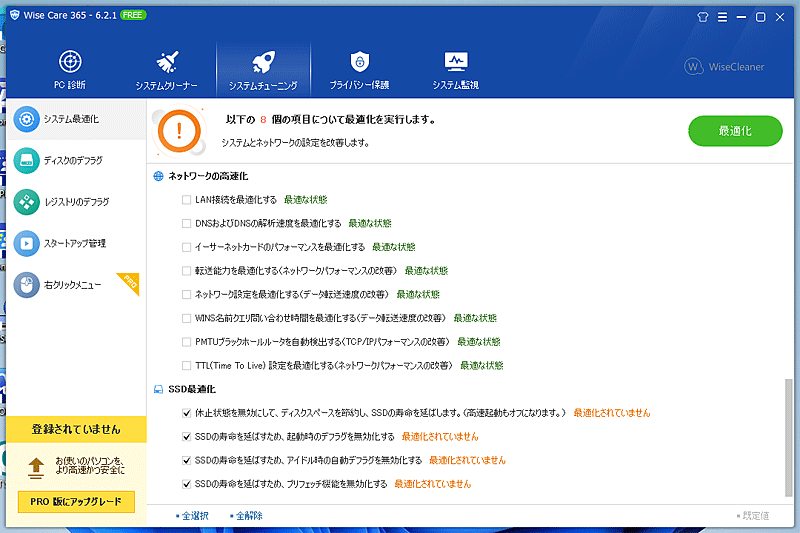The image size is (800, 533).
Task: Click the ネットワークの高速化 section header
Action: coord(208,176)
